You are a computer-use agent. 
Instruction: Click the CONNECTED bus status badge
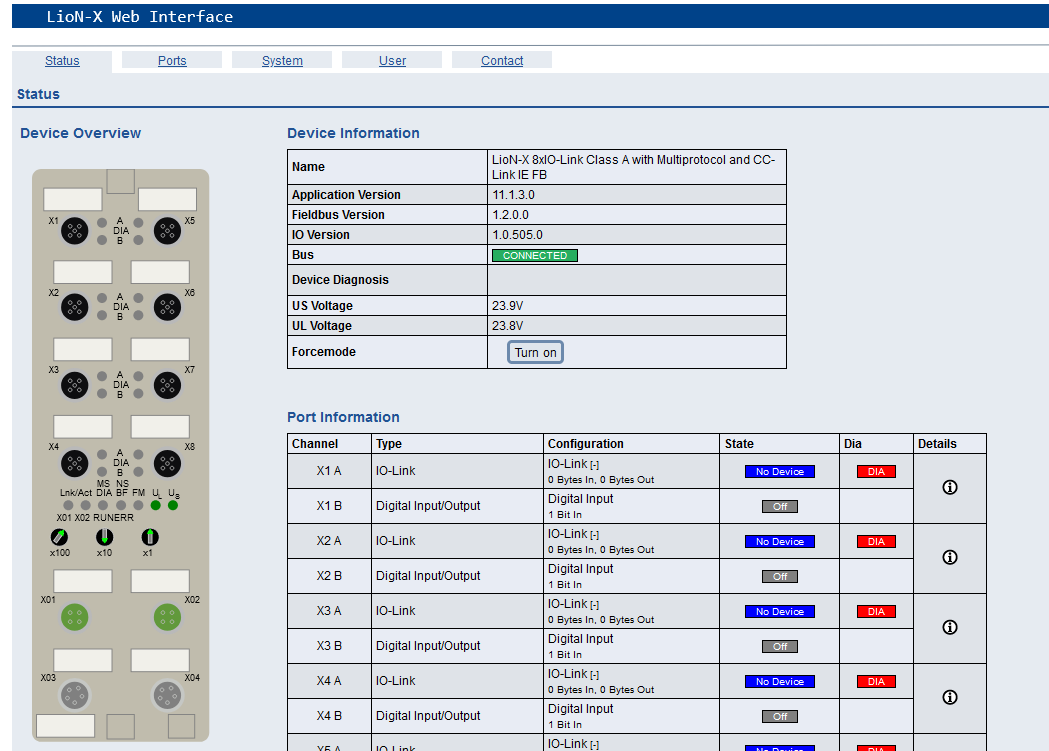click(x=535, y=255)
